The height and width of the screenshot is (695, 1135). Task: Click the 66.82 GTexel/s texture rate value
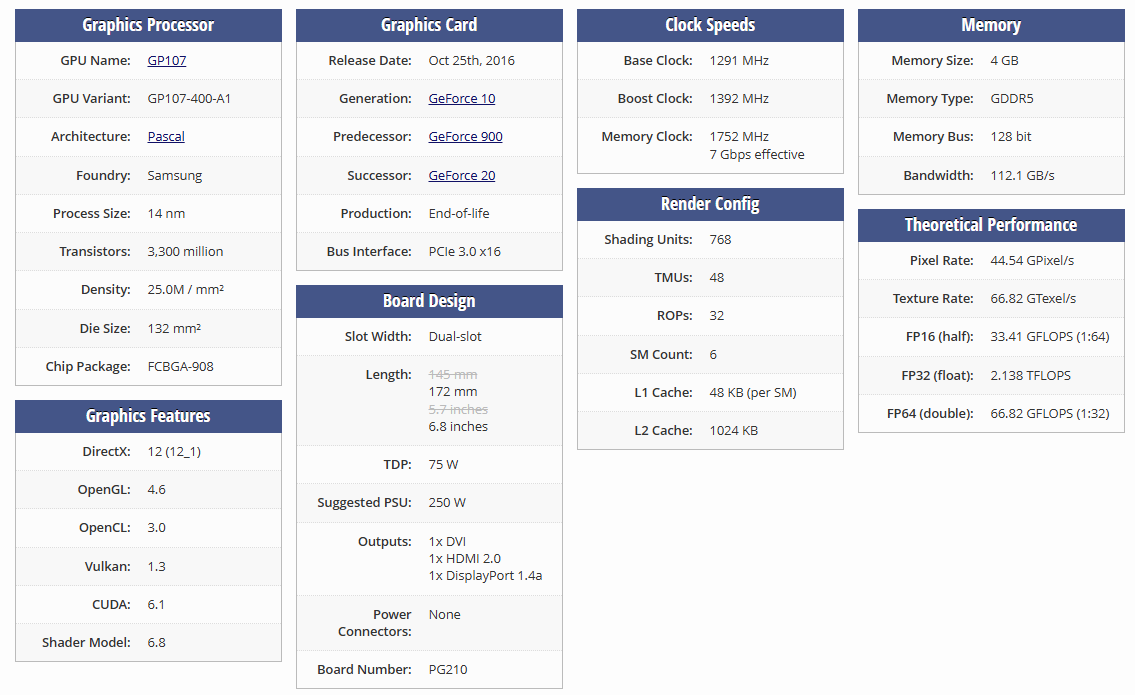point(1033,299)
